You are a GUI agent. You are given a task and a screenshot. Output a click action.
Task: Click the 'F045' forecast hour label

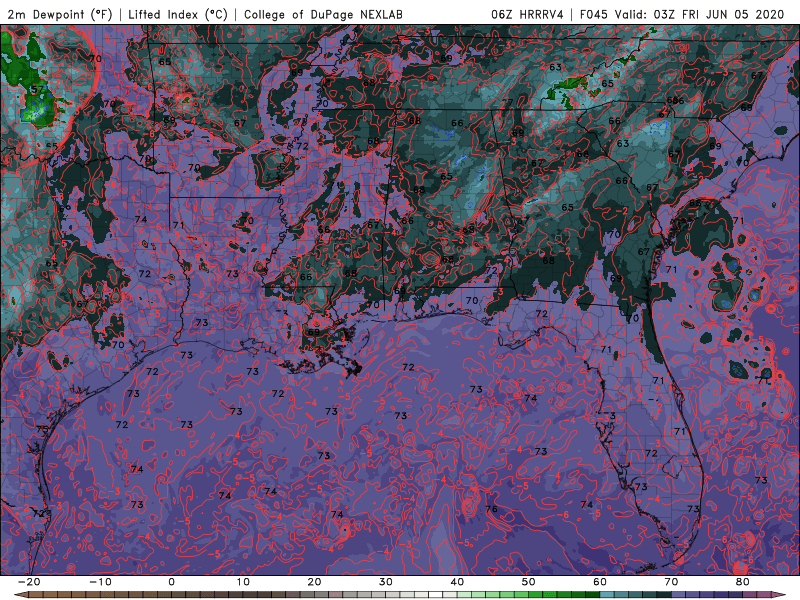(x=594, y=14)
